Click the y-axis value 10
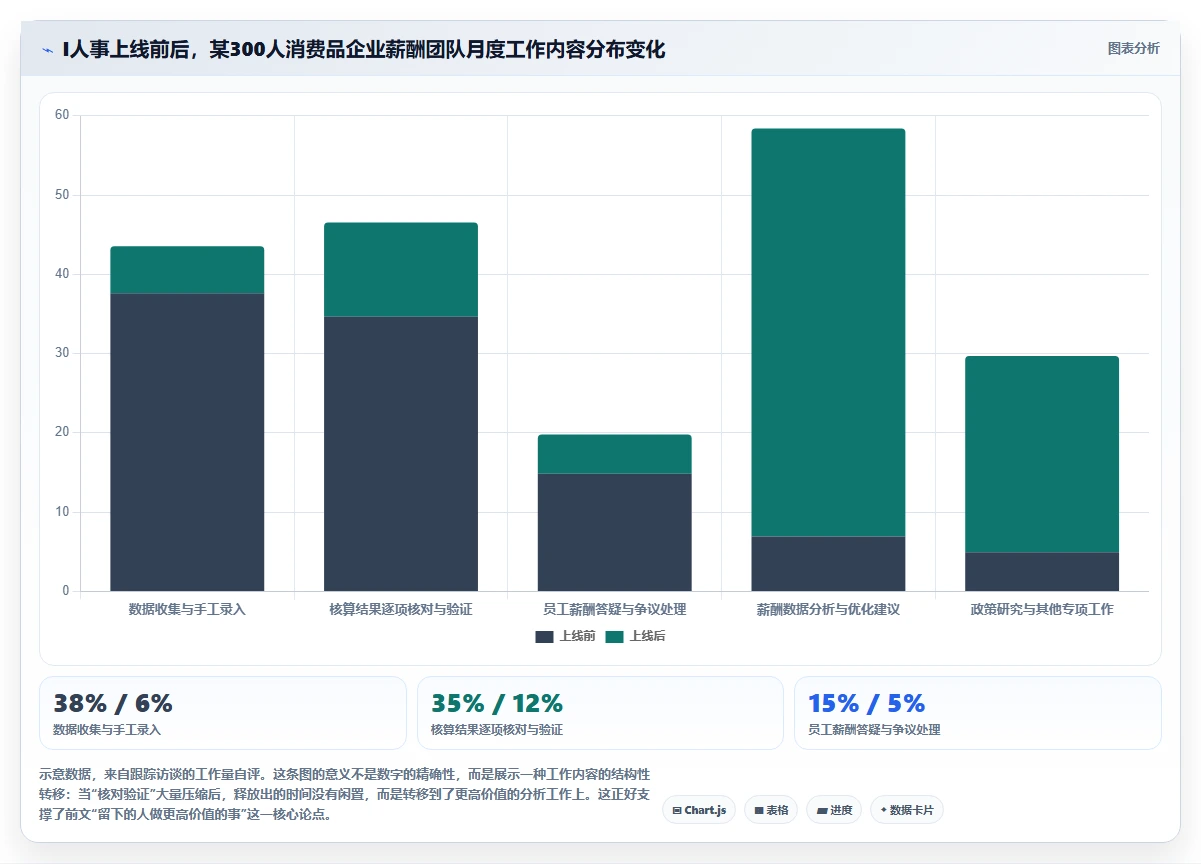Image resolution: width=1201 pixels, height=864 pixels. tap(62, 512)
